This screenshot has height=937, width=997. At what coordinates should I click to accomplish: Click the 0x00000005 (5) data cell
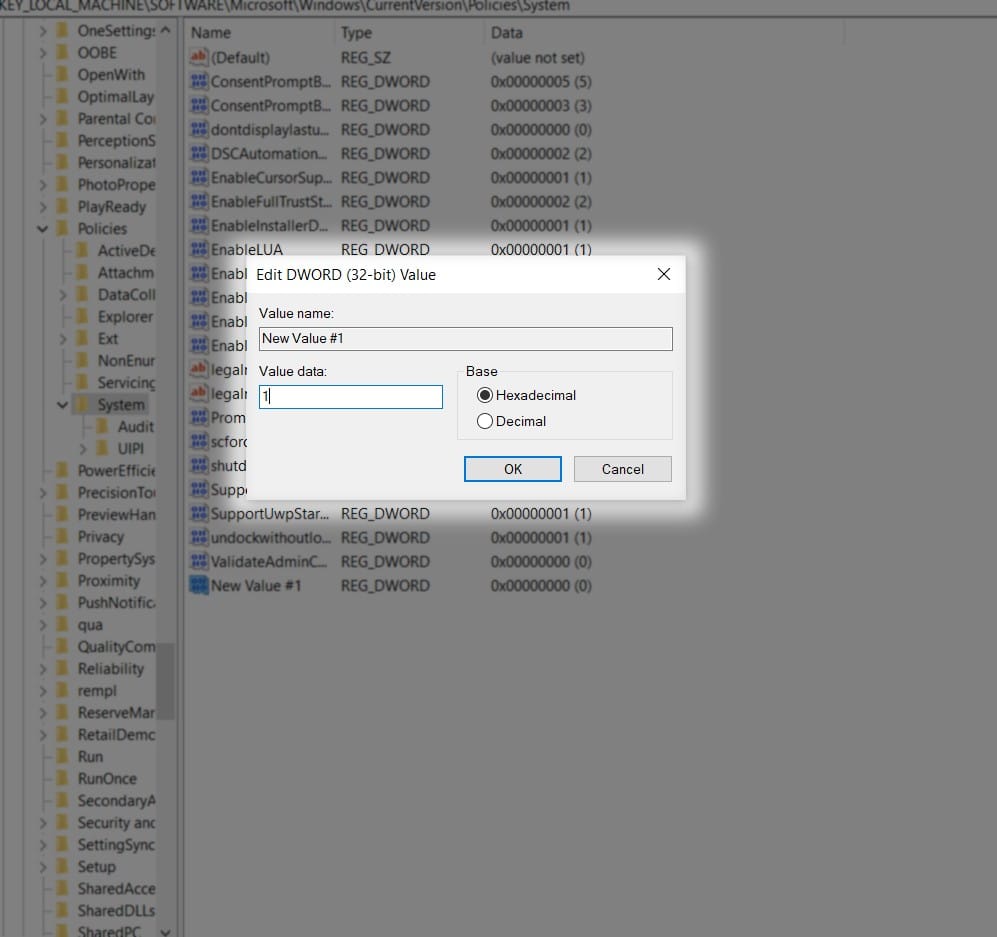click(x=541, y=81)
